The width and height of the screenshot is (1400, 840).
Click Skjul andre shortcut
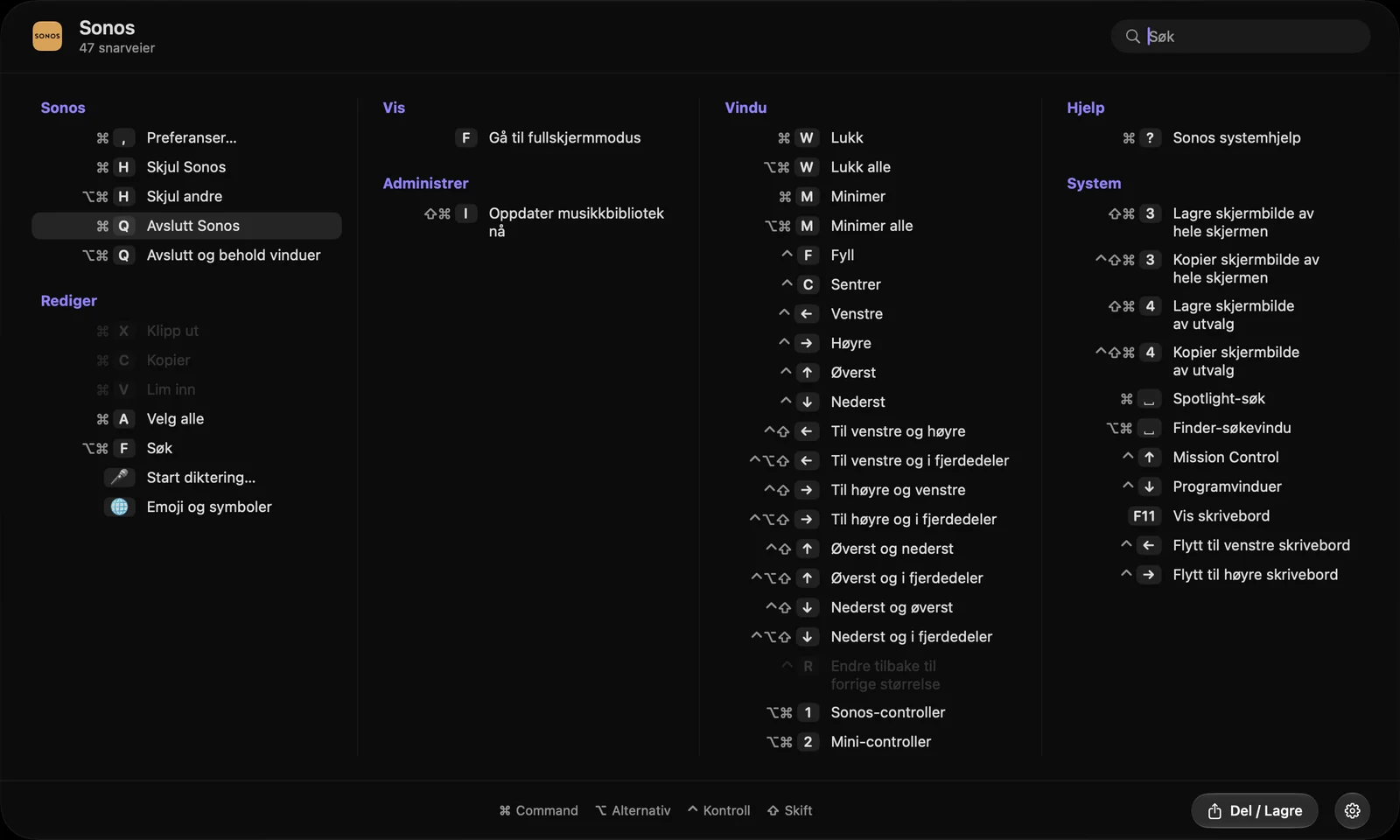click(186, 196)
